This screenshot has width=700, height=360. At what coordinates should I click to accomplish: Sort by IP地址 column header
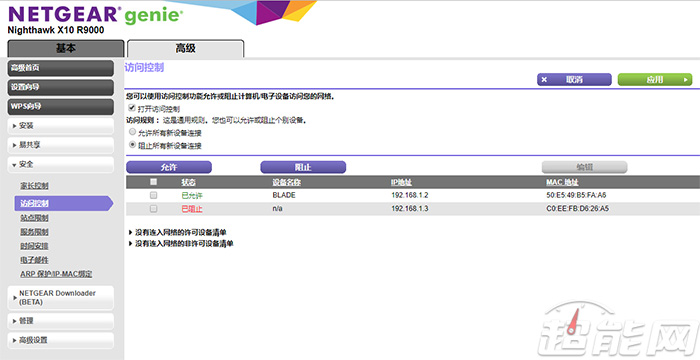click(x=401, y=182)
